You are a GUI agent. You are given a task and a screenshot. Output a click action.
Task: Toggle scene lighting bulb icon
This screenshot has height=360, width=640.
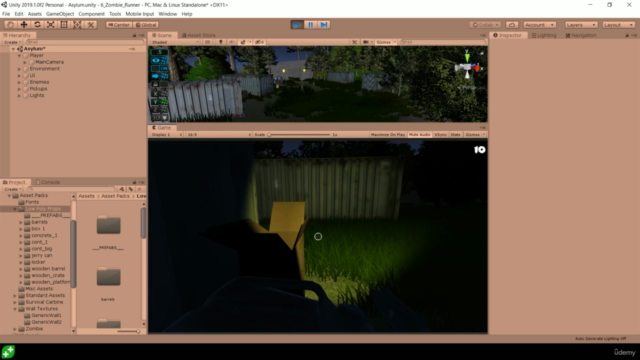[221, 42]
